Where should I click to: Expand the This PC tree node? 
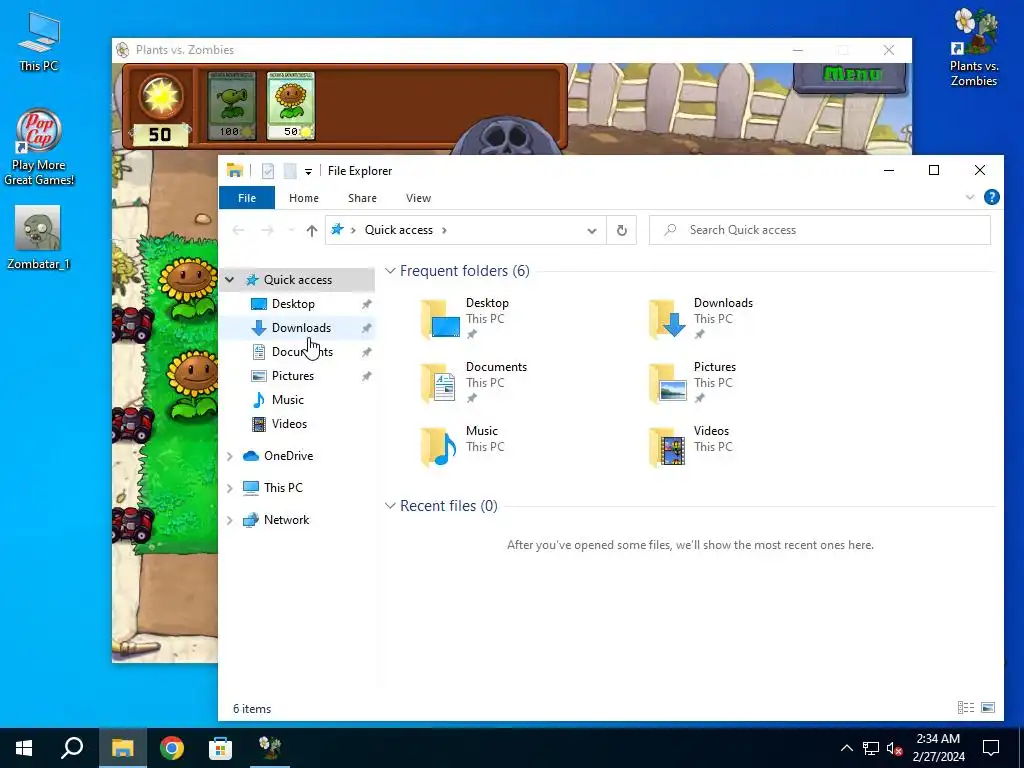click(x=230, y=488)
